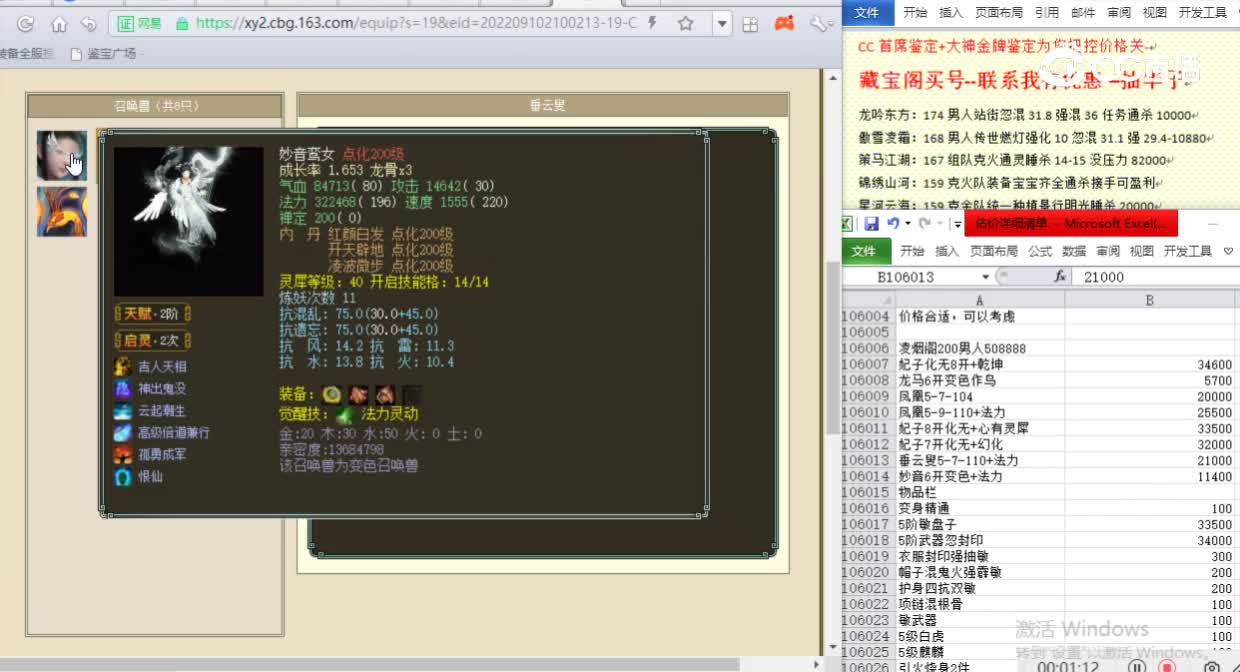Click Excel save icon in quick access toolbar
This screenshot has height=672, width=1240.
coord(871,223)
